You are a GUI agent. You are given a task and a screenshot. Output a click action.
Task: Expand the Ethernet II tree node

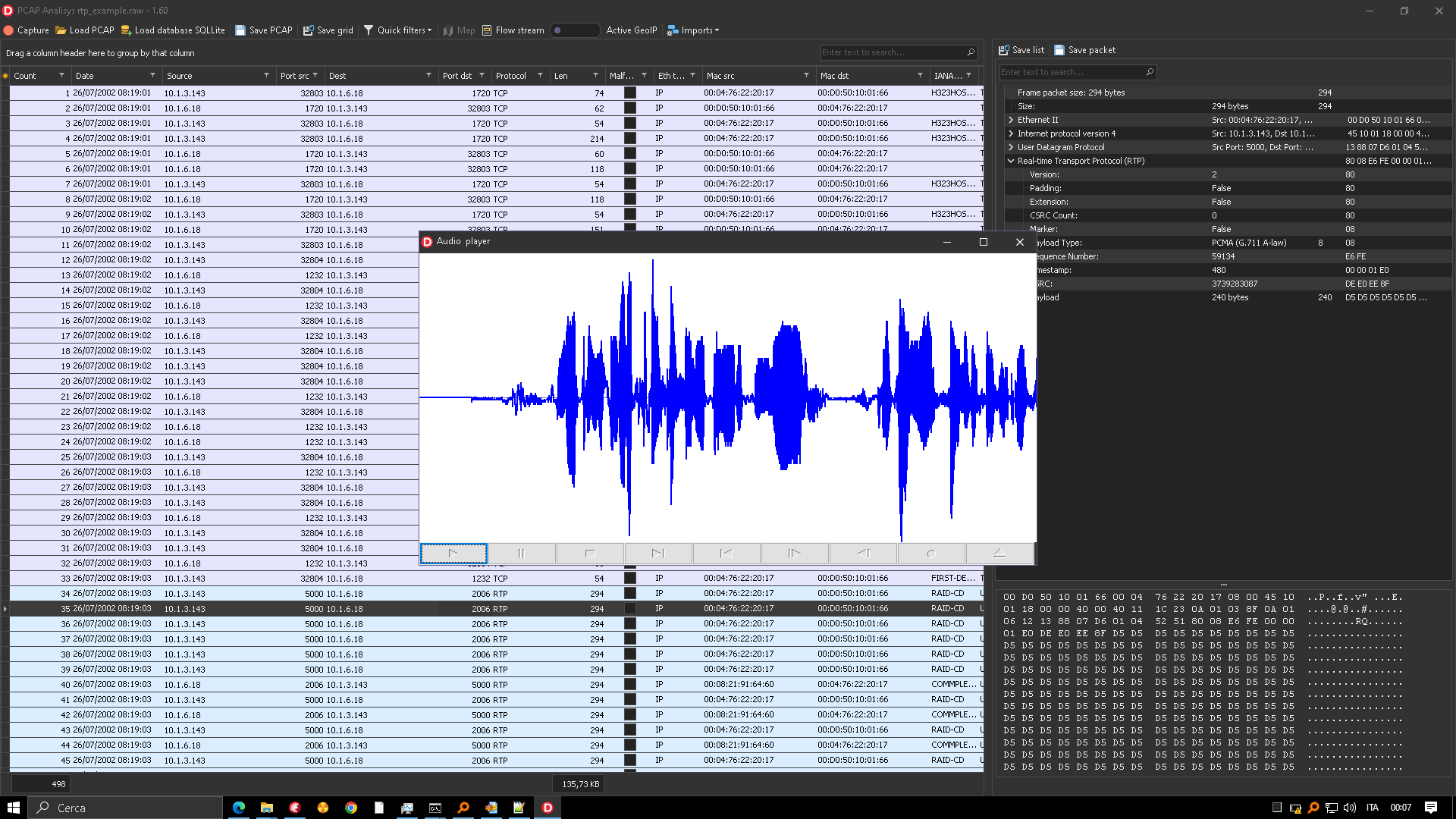coord(1011,120)
